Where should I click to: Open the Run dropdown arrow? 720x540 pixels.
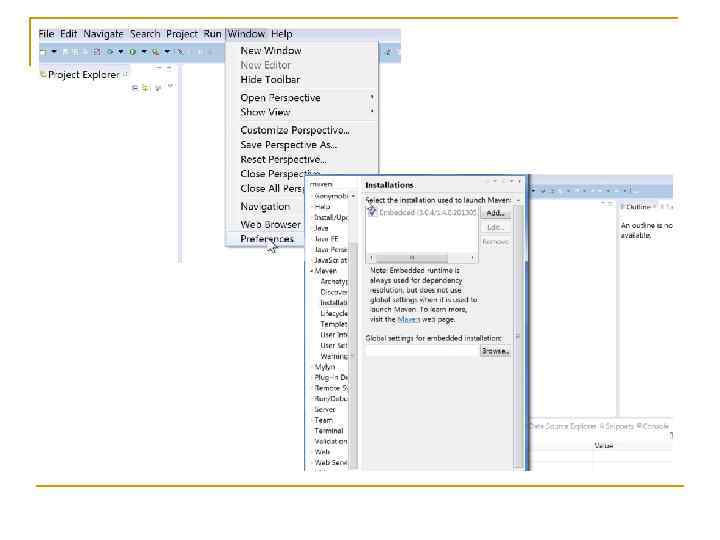pyautogui.click(x=144, y=52)
